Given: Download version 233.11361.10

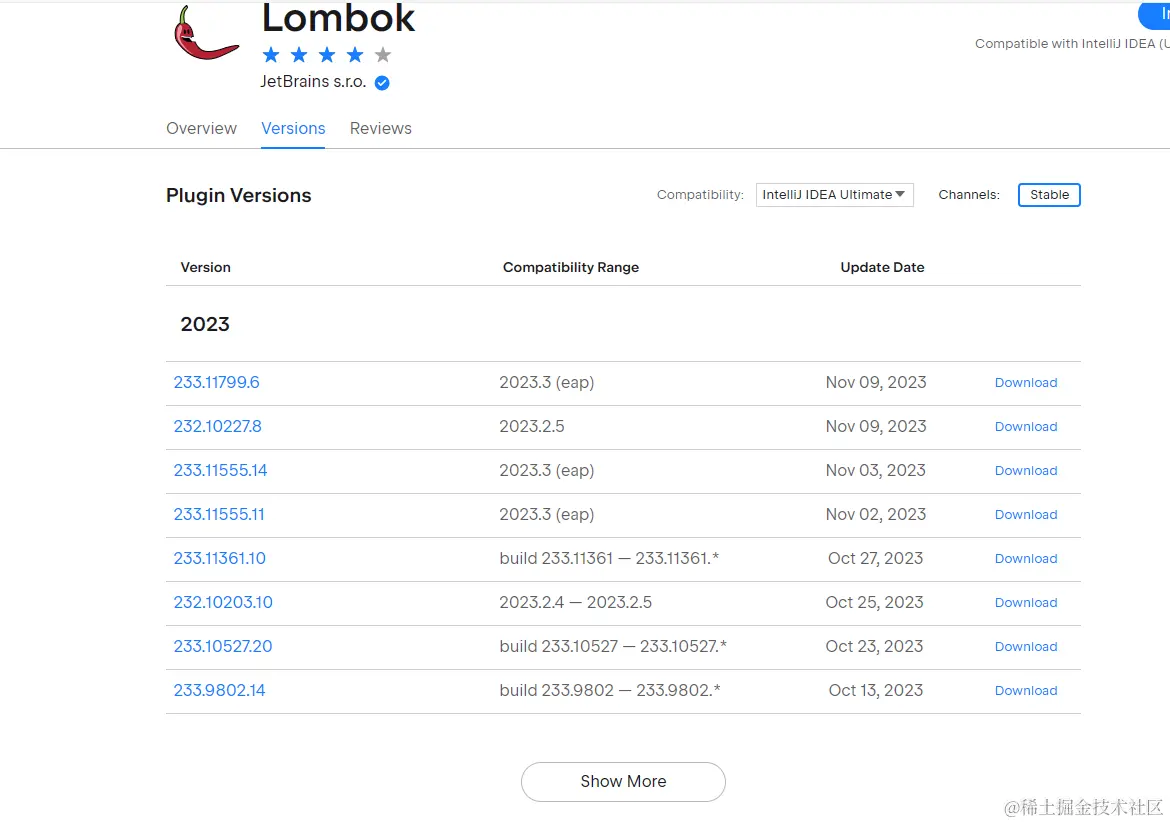Looking at the screenshot, I should click(1026, 559).
